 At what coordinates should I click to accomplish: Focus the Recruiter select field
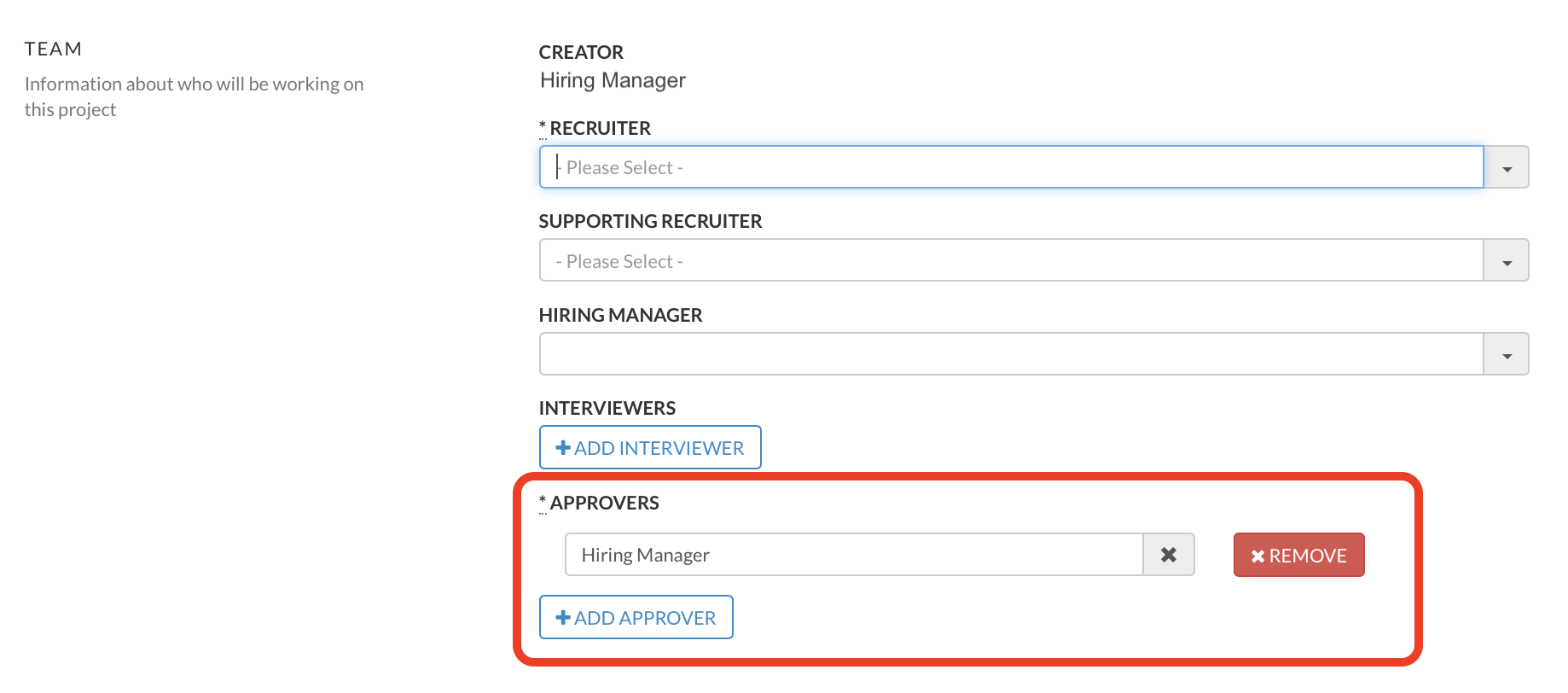[1010, 167]
